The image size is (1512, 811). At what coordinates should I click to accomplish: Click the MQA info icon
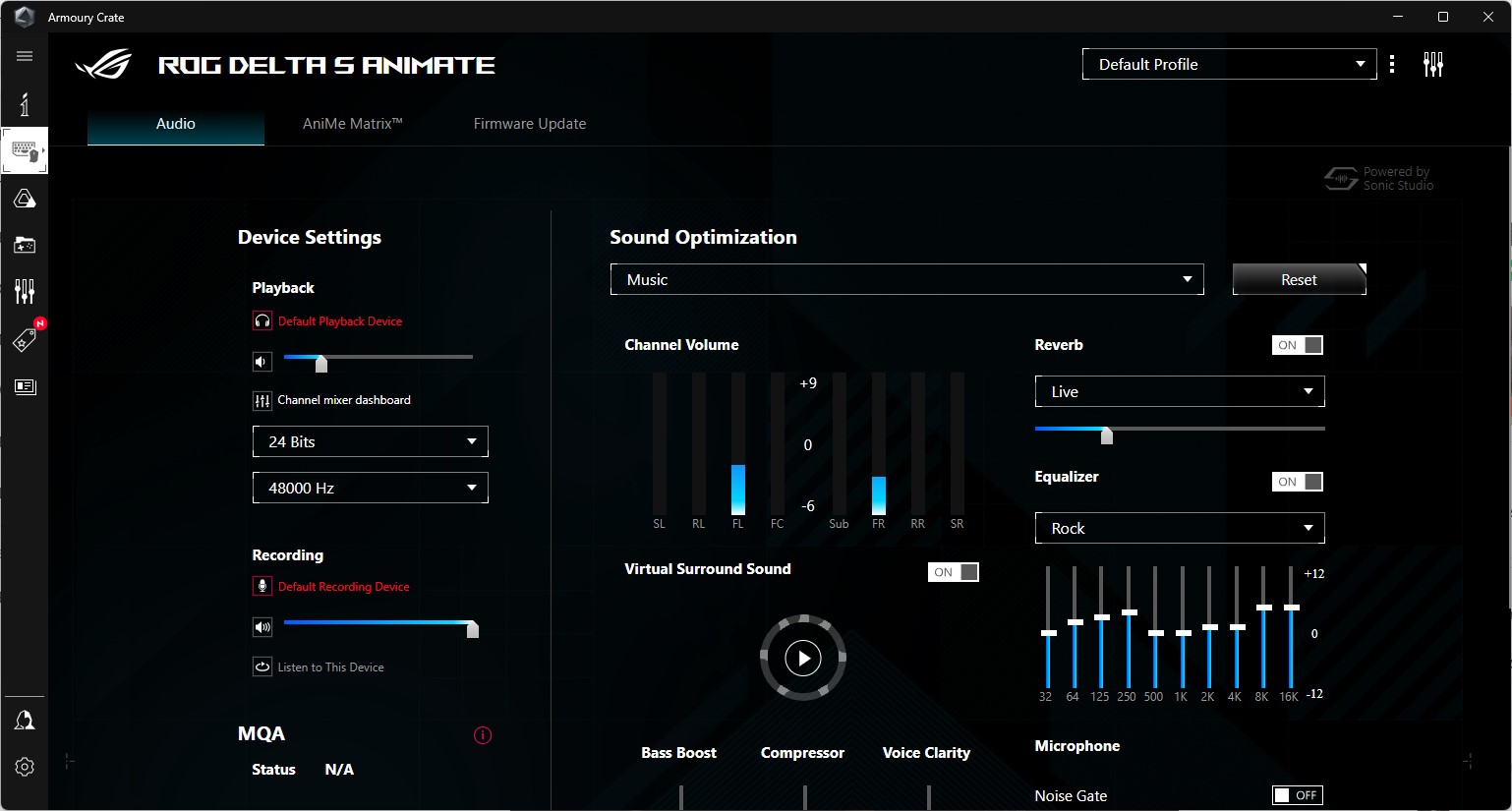pos(482,734)
